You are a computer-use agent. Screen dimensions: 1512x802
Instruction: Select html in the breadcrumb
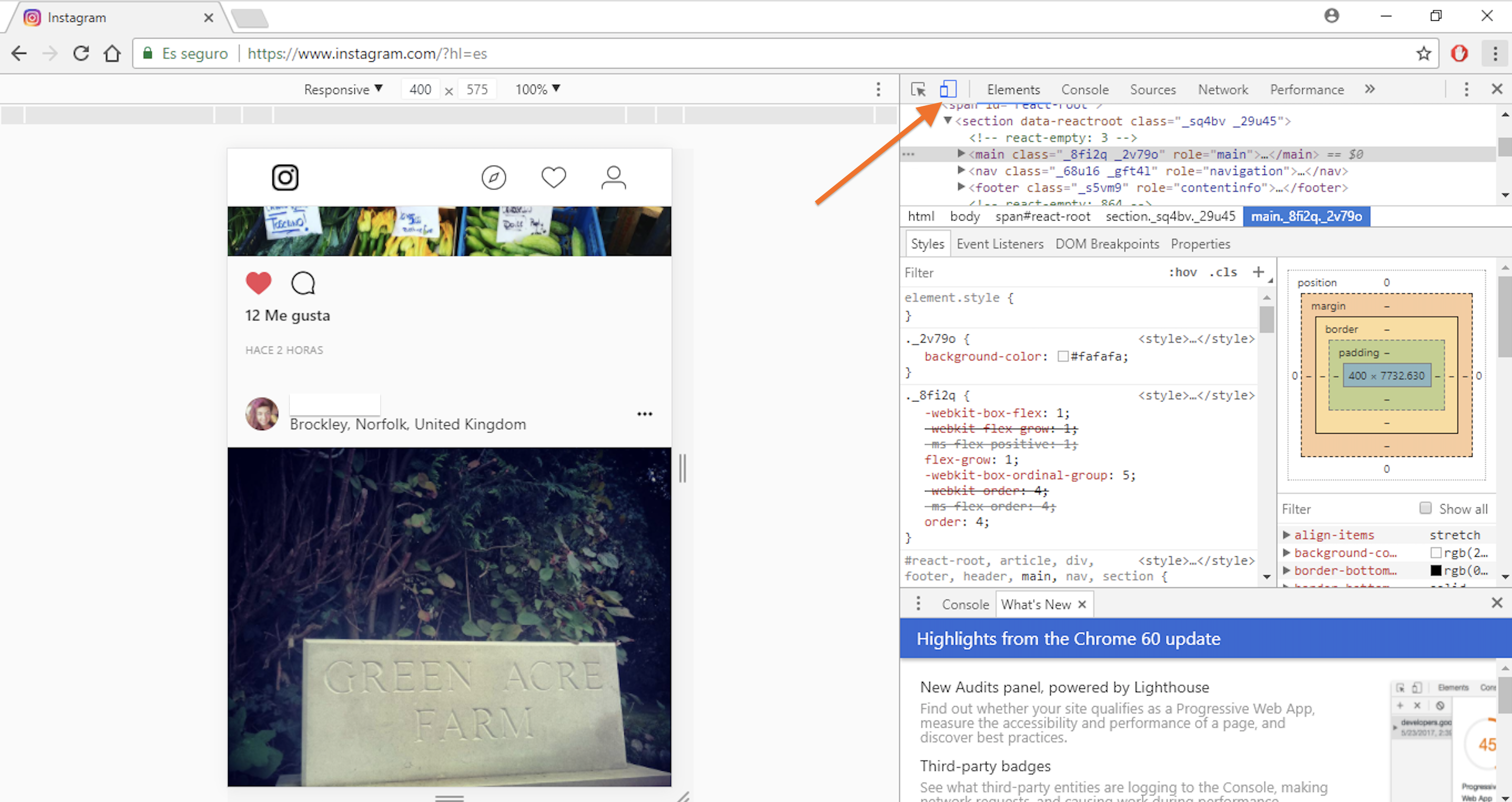[921, 216]
